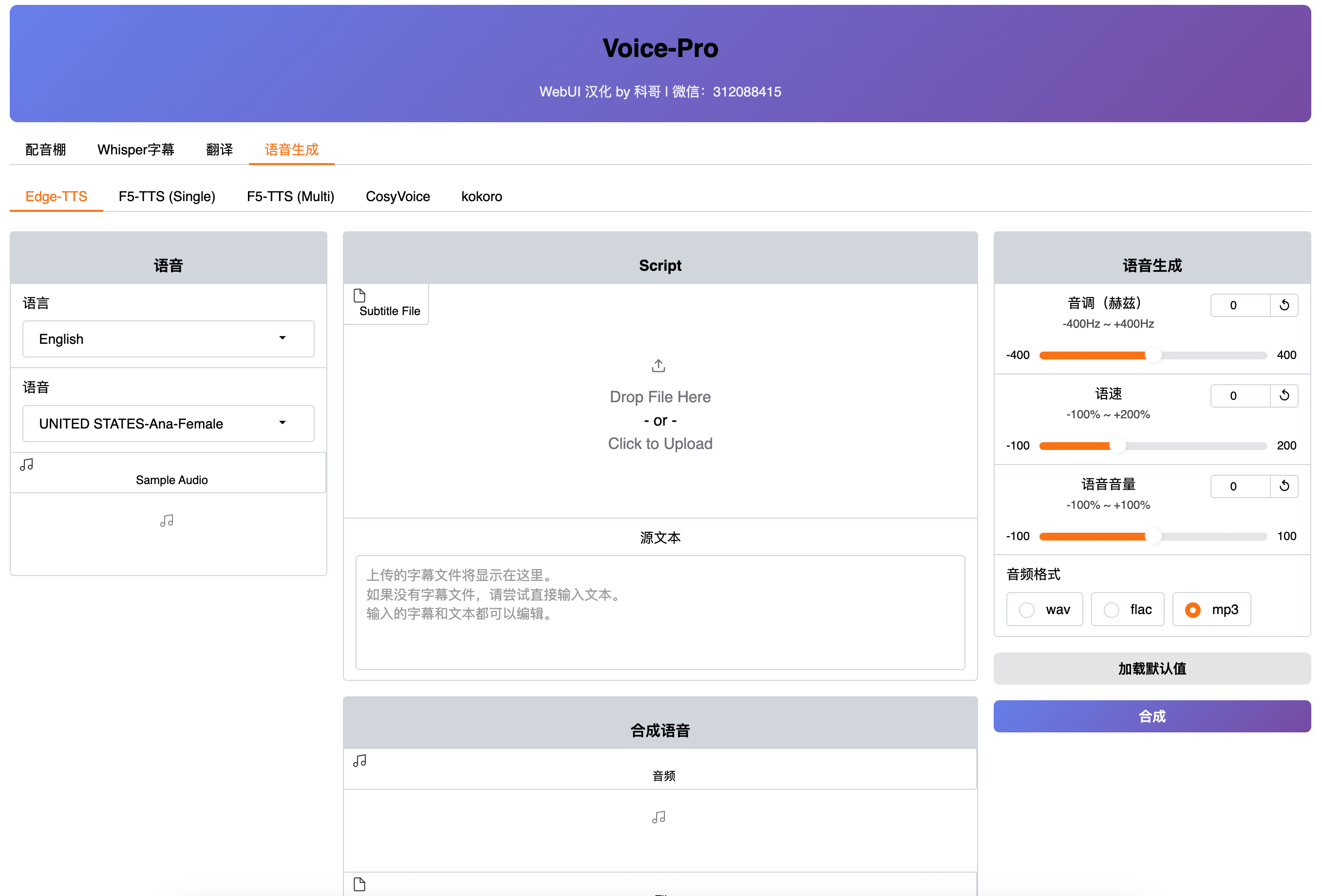Switch to the CosyVoice tab
Viewport: 1322px width, 896px height.
(x=397, y=196)
